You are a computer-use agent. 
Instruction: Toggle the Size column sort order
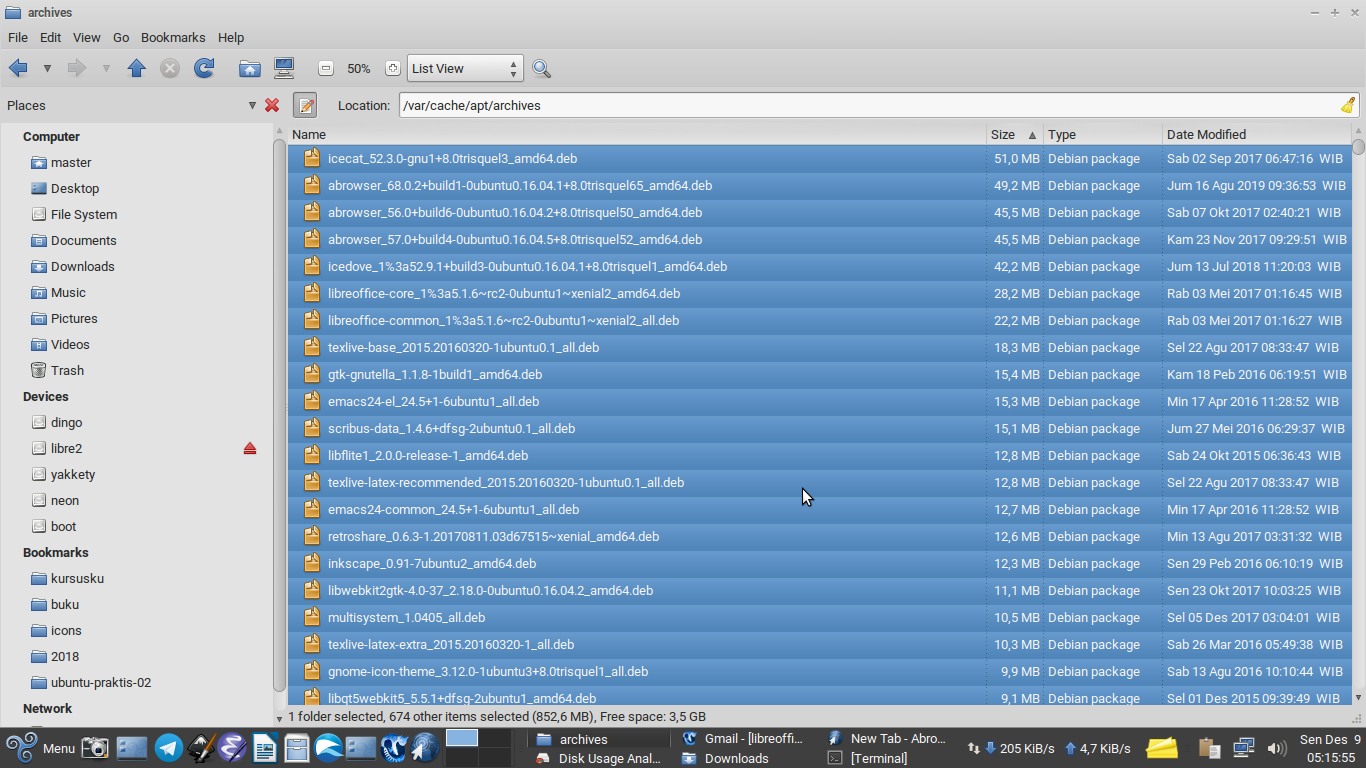(1003, 134)
